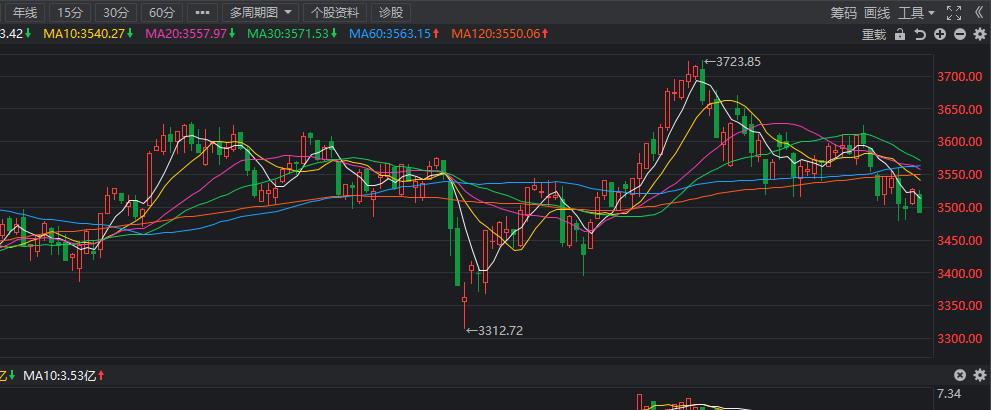The image size is (991, 410).
Task: Zoom out the chart with the minus icon
Action: point(960,34)
